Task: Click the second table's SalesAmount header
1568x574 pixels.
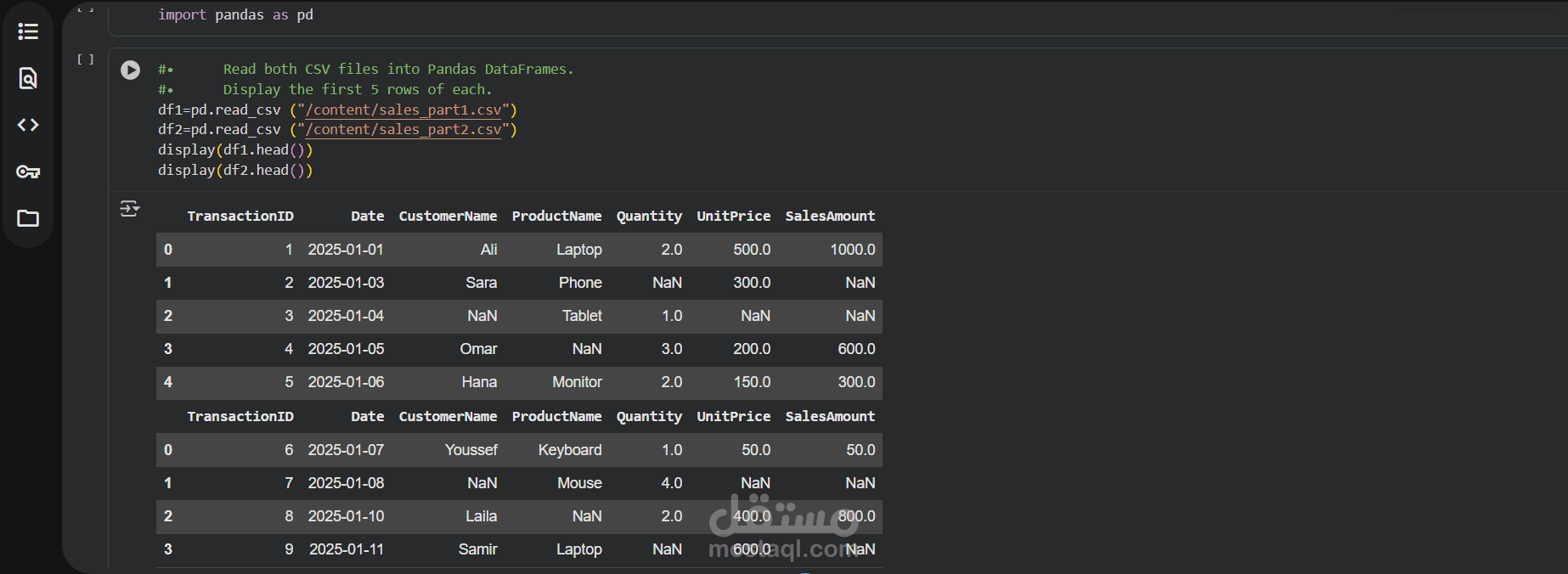Action: (x=830, y=416)
